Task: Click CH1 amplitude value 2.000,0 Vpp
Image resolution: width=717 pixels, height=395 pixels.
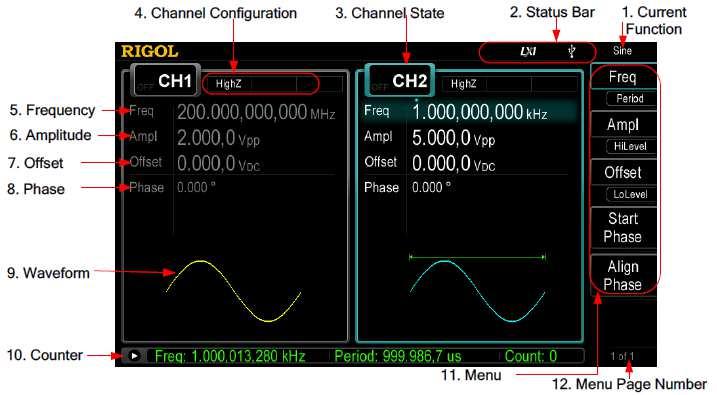Action: pos(219,138)
